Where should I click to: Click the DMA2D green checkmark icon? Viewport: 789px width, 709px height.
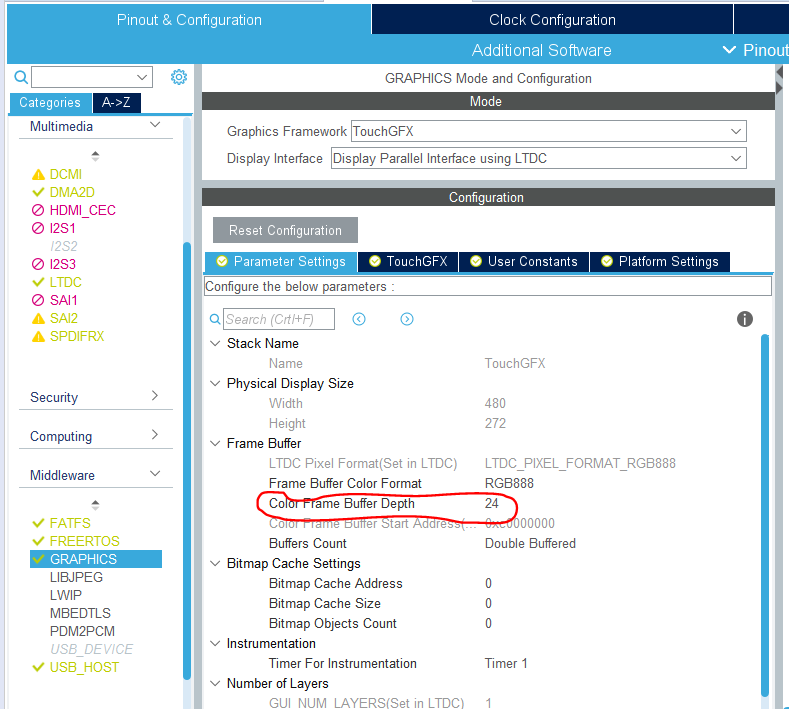tap(38, 192)
